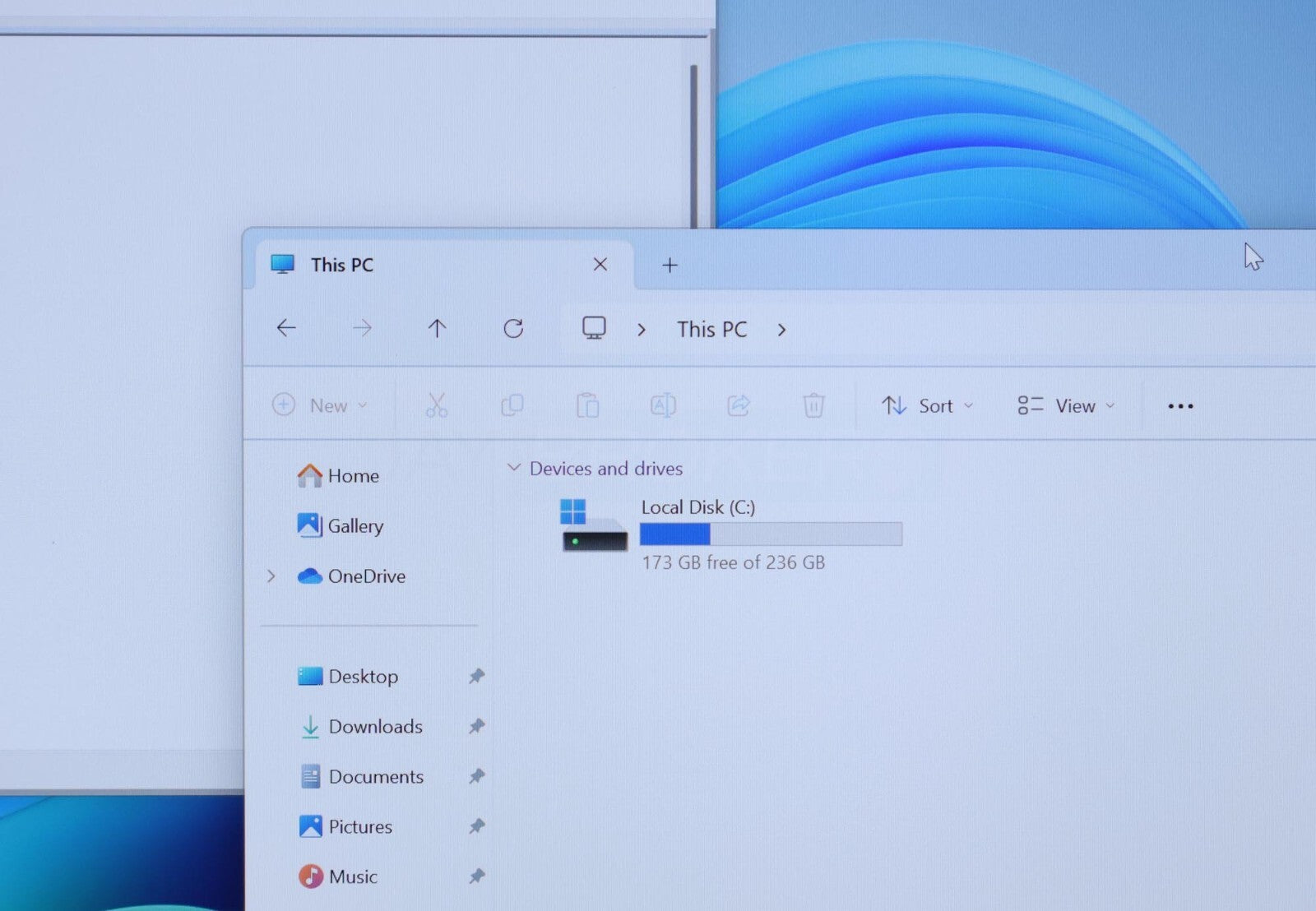Click the pin icon next to Music
Image resolution: width=1316 pixels, height=911 pixels.
pyautogui.click(x=476, y=877)
